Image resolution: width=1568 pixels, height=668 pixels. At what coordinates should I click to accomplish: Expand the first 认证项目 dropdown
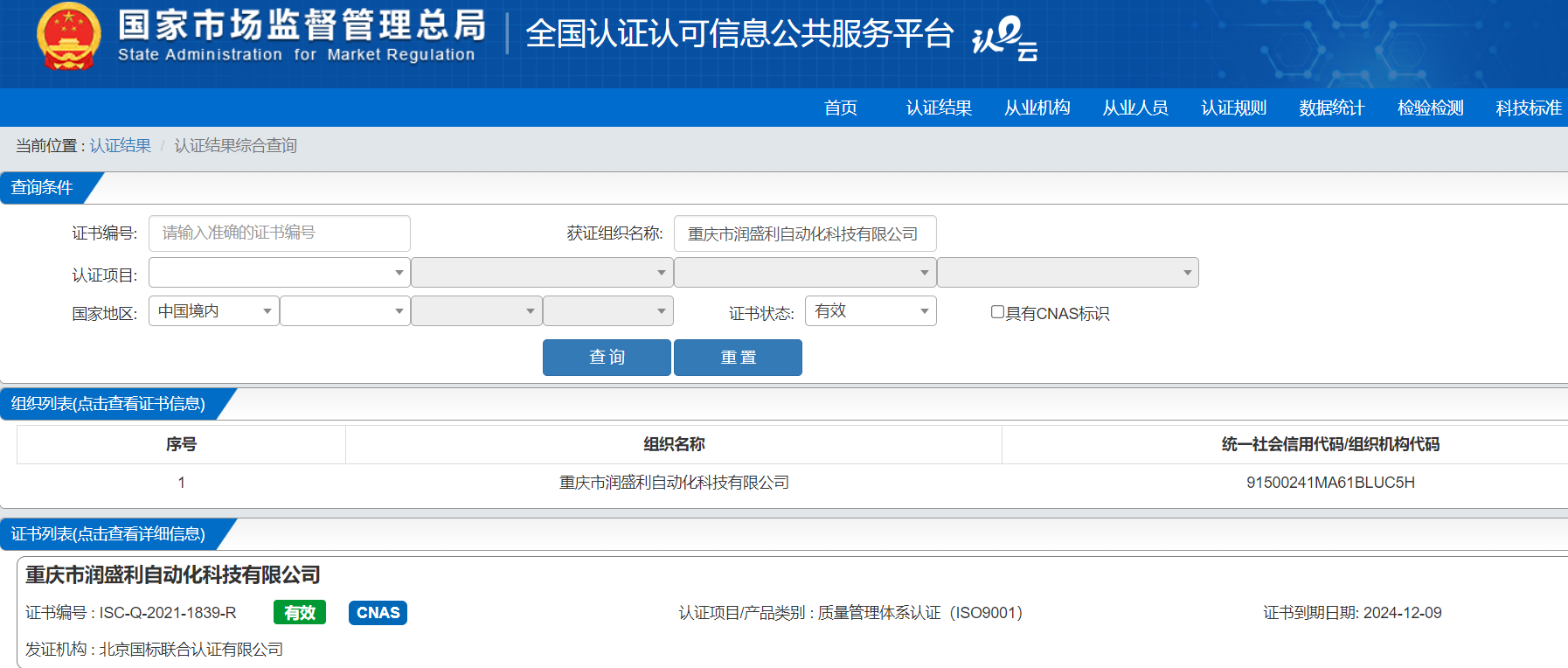click(x=280, y=273)
